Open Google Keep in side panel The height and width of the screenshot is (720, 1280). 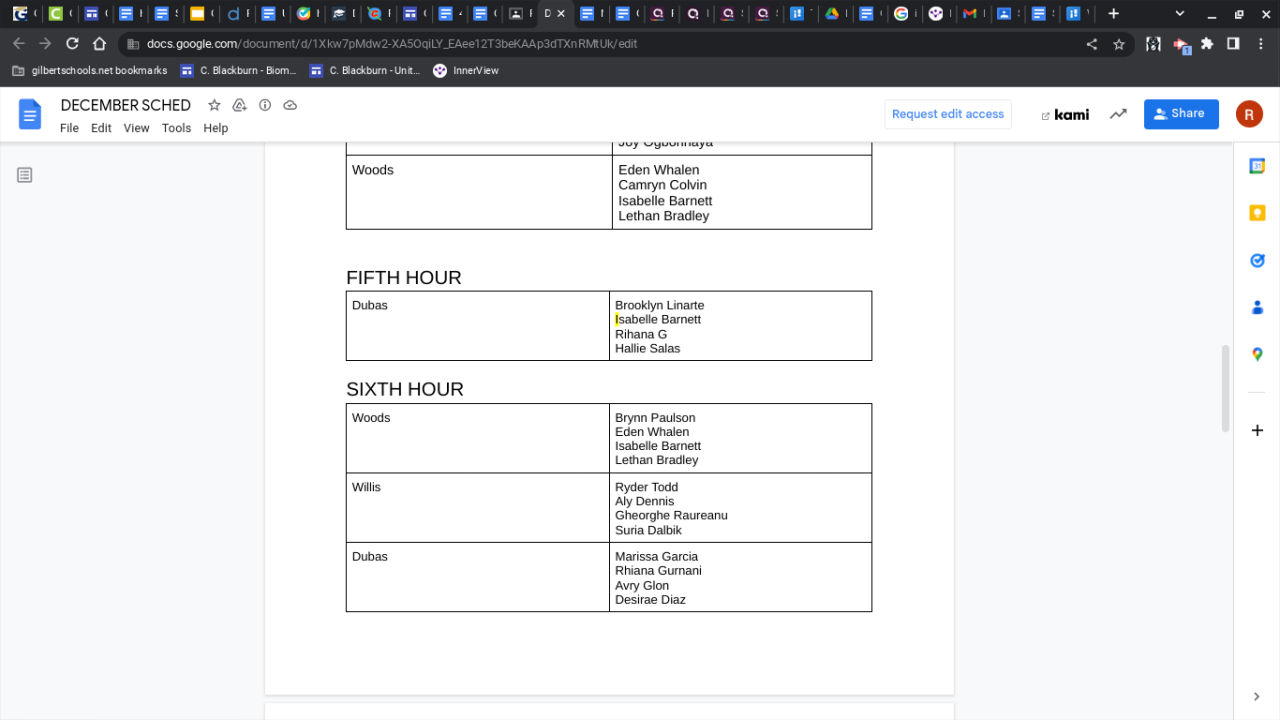pos(1257,213)
